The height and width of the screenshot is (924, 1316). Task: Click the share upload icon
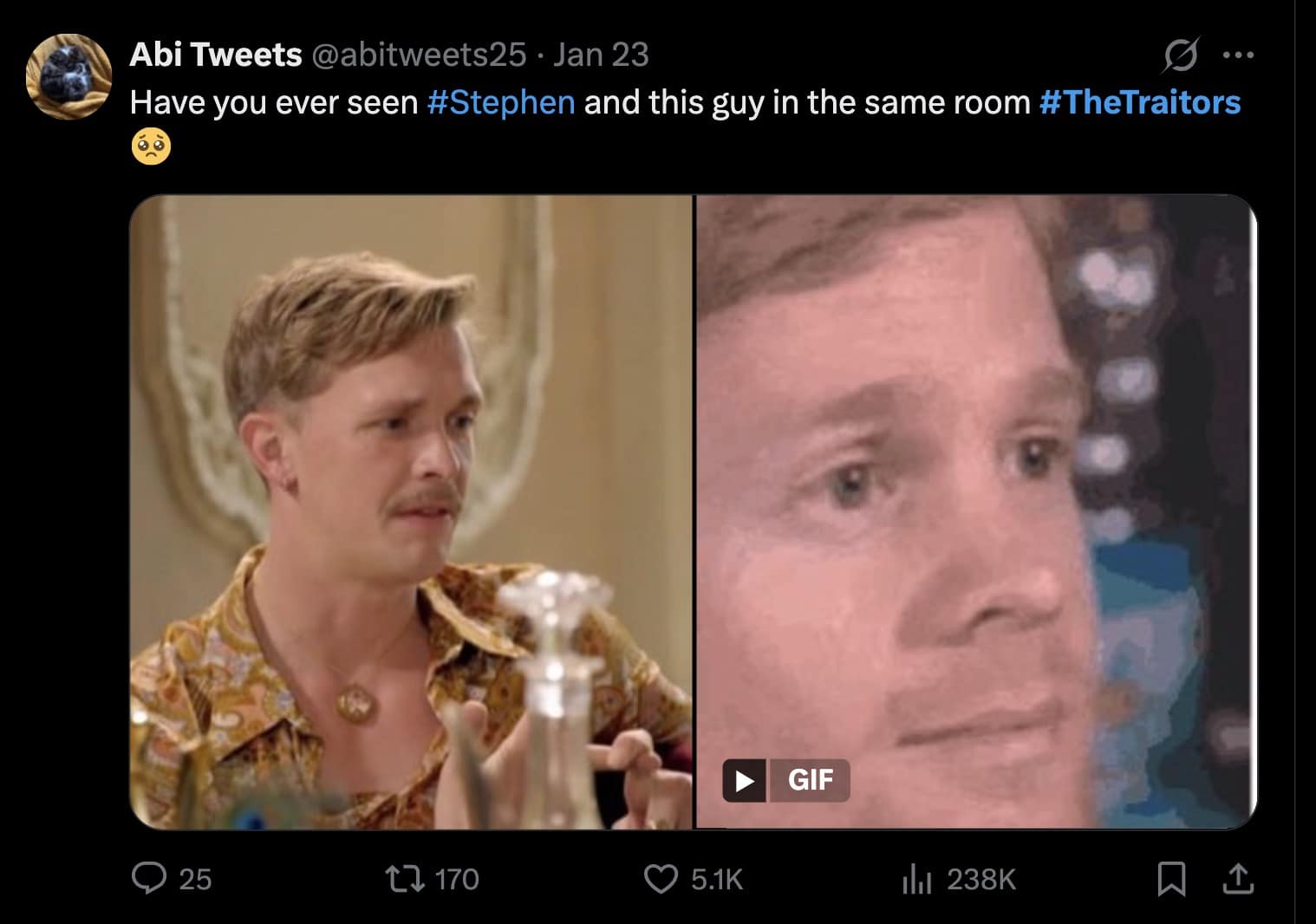click(x=1240, y=881)
